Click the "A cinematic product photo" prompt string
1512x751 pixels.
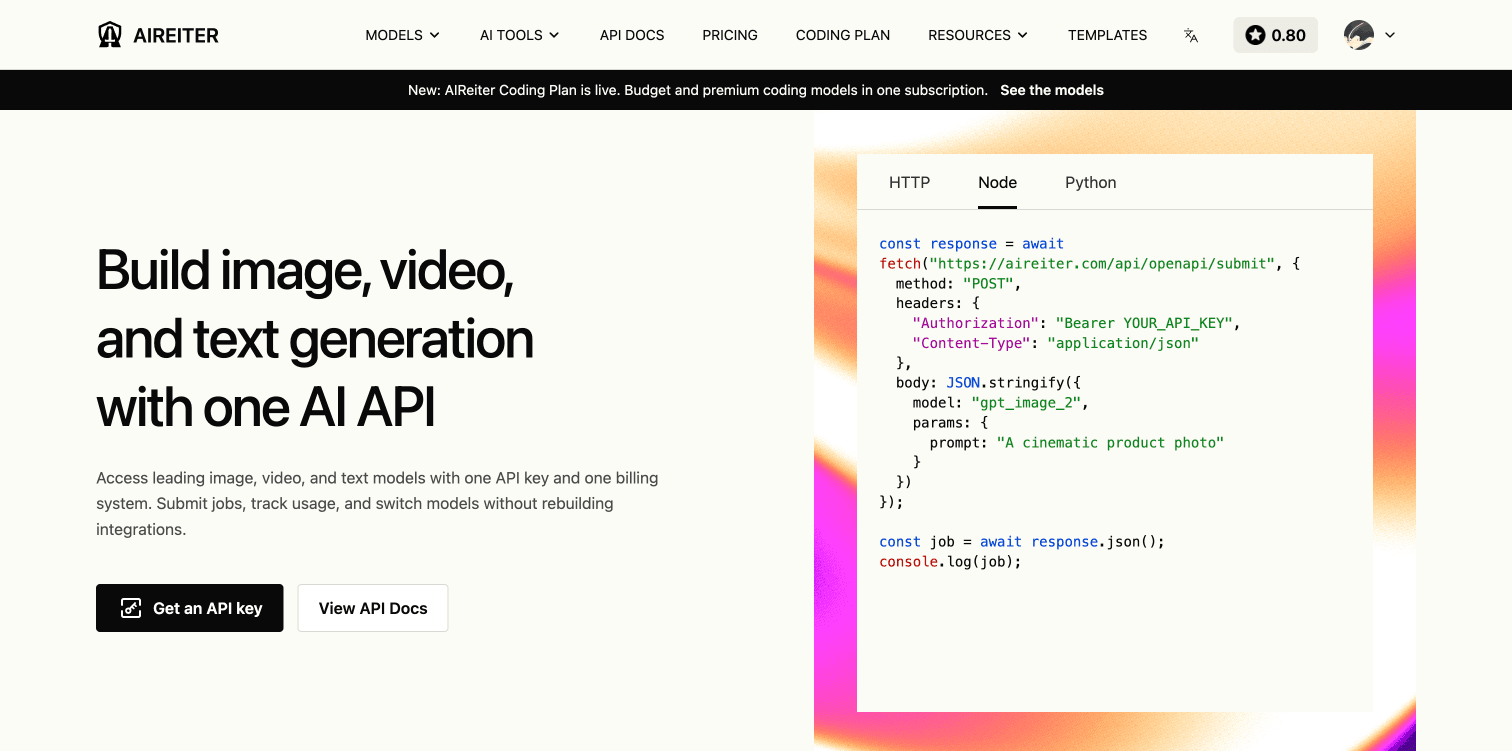pyautogui.click(x=1110, y=442)
